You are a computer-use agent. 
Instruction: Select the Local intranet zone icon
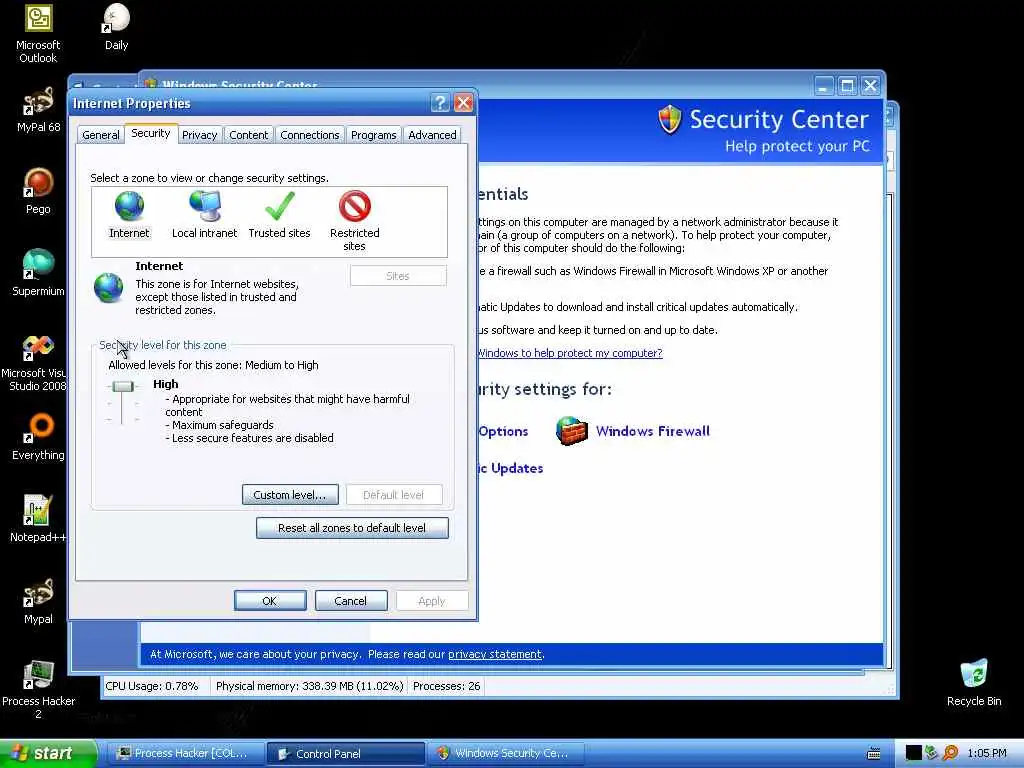205,206
